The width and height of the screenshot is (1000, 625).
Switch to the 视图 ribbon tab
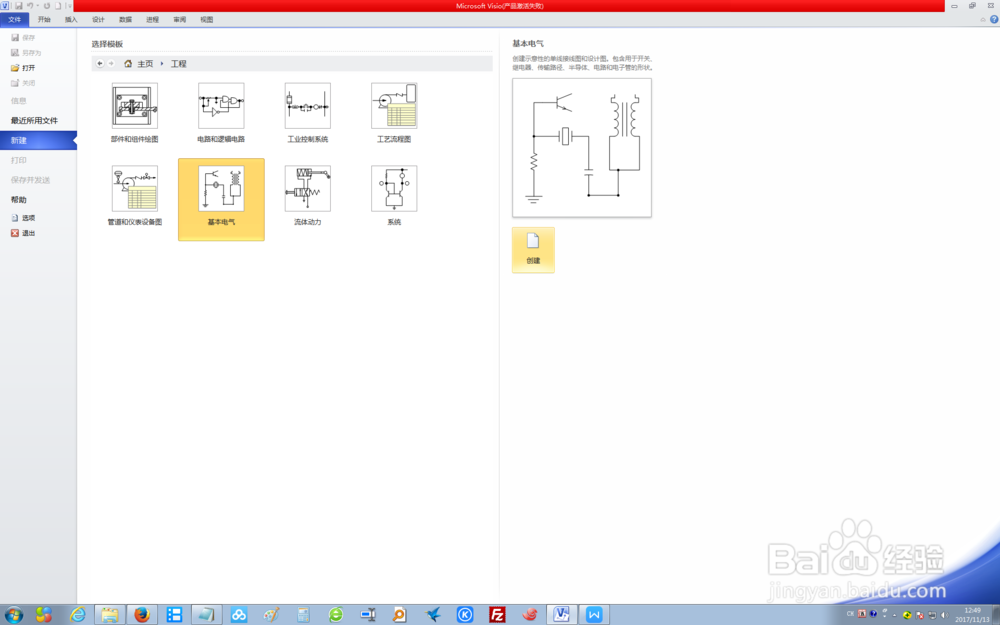(x=207, y=20)
